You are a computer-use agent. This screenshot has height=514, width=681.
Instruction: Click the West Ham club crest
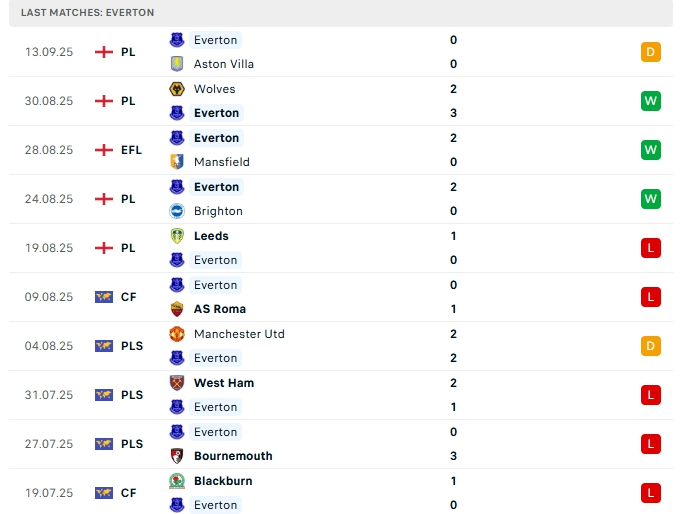point(177,383)
